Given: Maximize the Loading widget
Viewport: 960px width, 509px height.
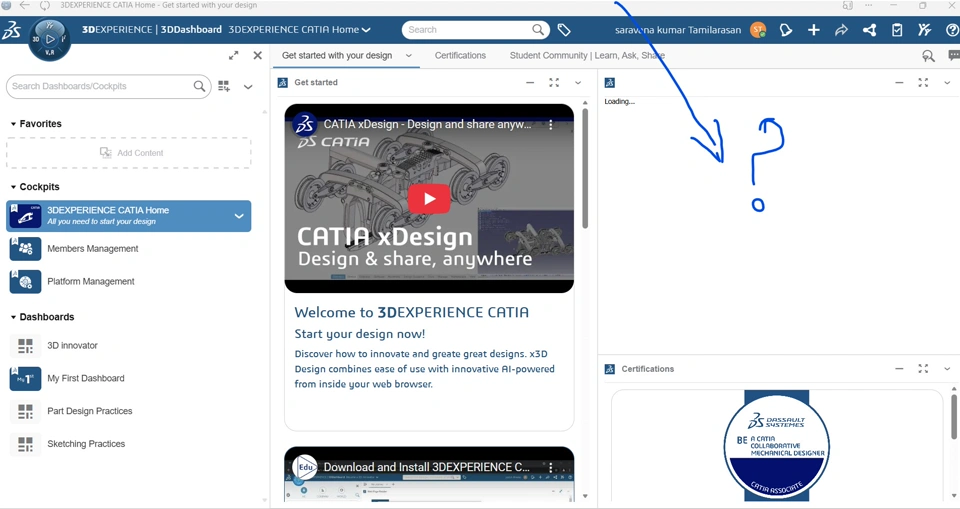Looking at the screenshot, I should click(923, 83).
